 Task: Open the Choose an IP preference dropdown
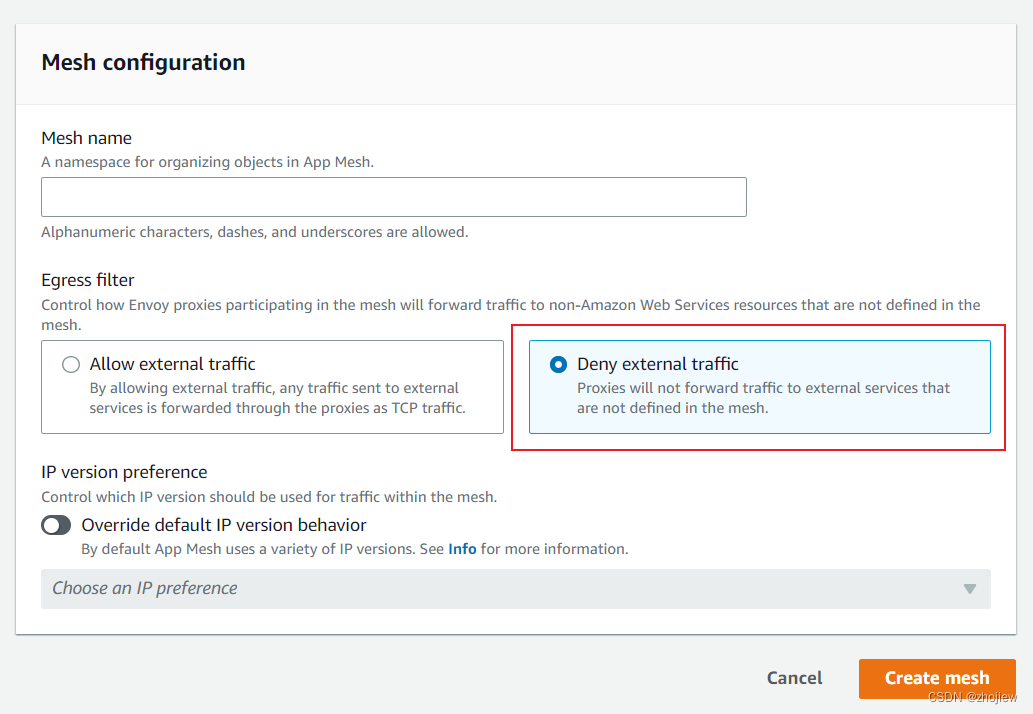(516, 589)
